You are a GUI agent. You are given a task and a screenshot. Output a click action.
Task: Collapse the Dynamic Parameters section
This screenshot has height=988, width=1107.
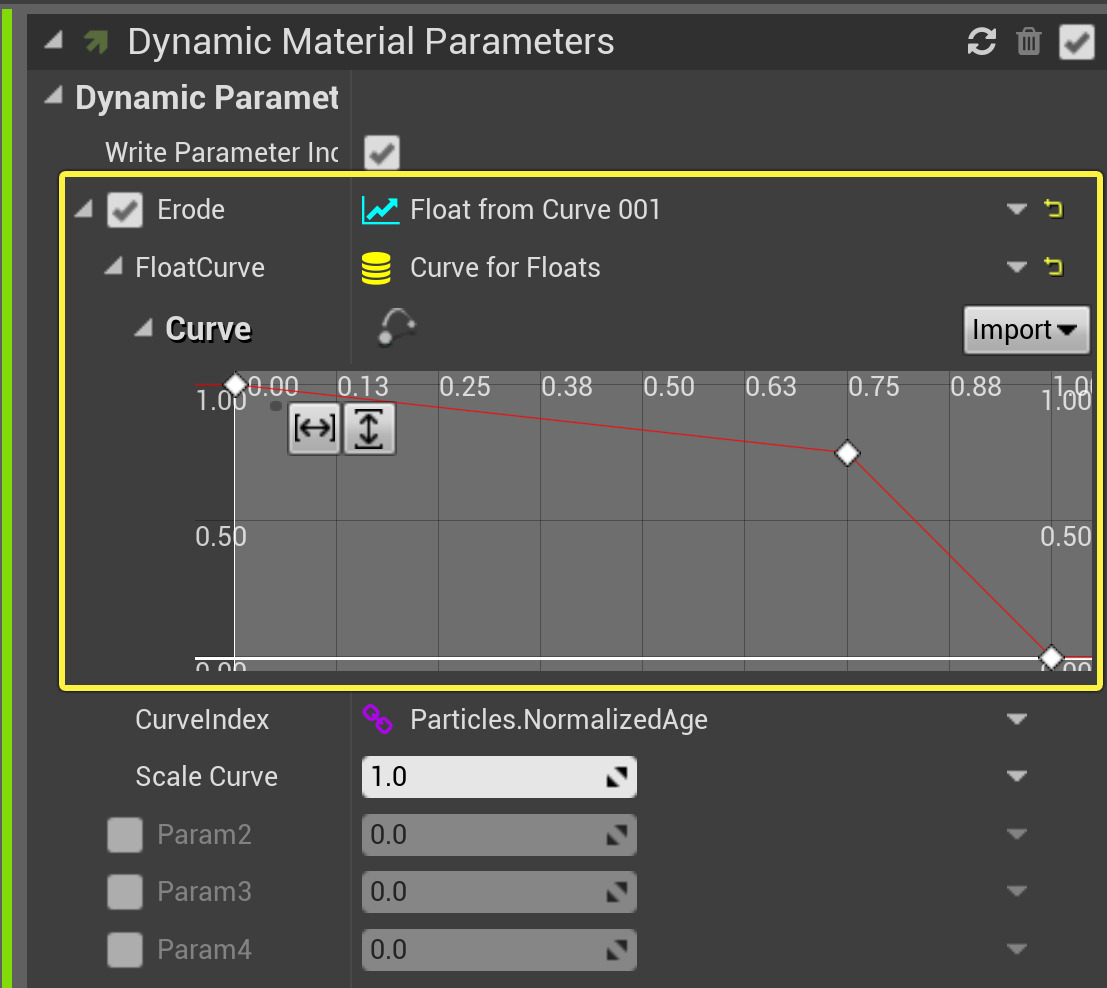pyautogui.click(x=55, y=98)
